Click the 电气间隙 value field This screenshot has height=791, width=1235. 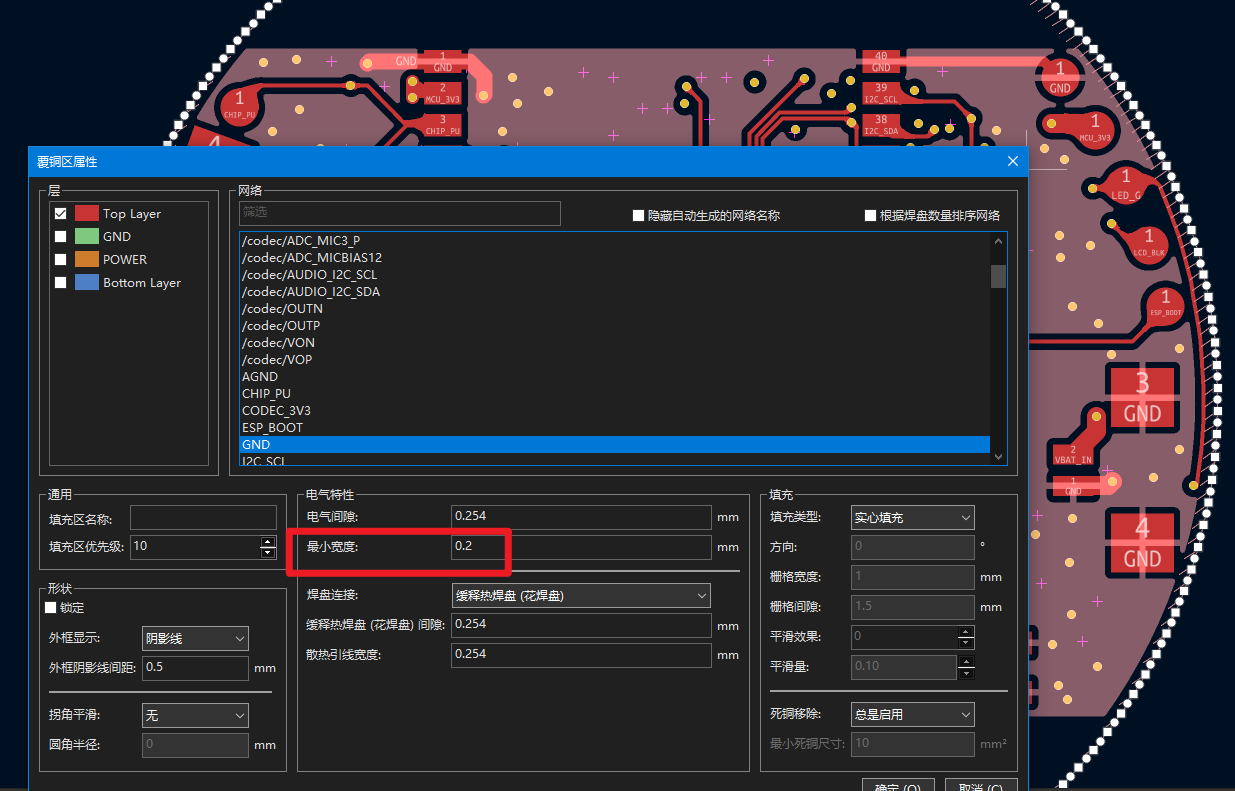click(580, 516)
